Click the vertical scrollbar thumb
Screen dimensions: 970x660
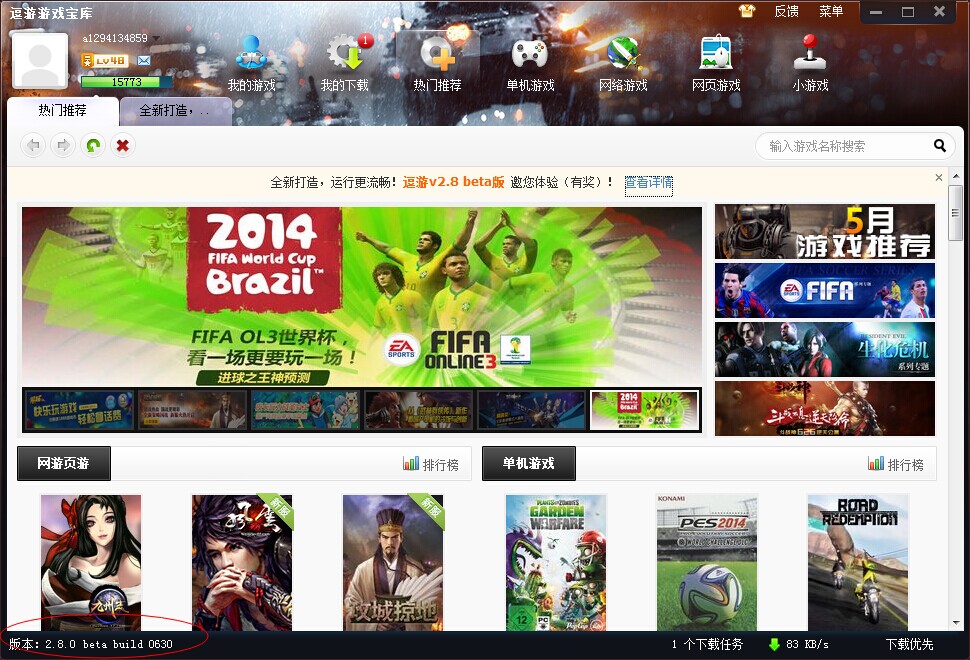(955, 212)
